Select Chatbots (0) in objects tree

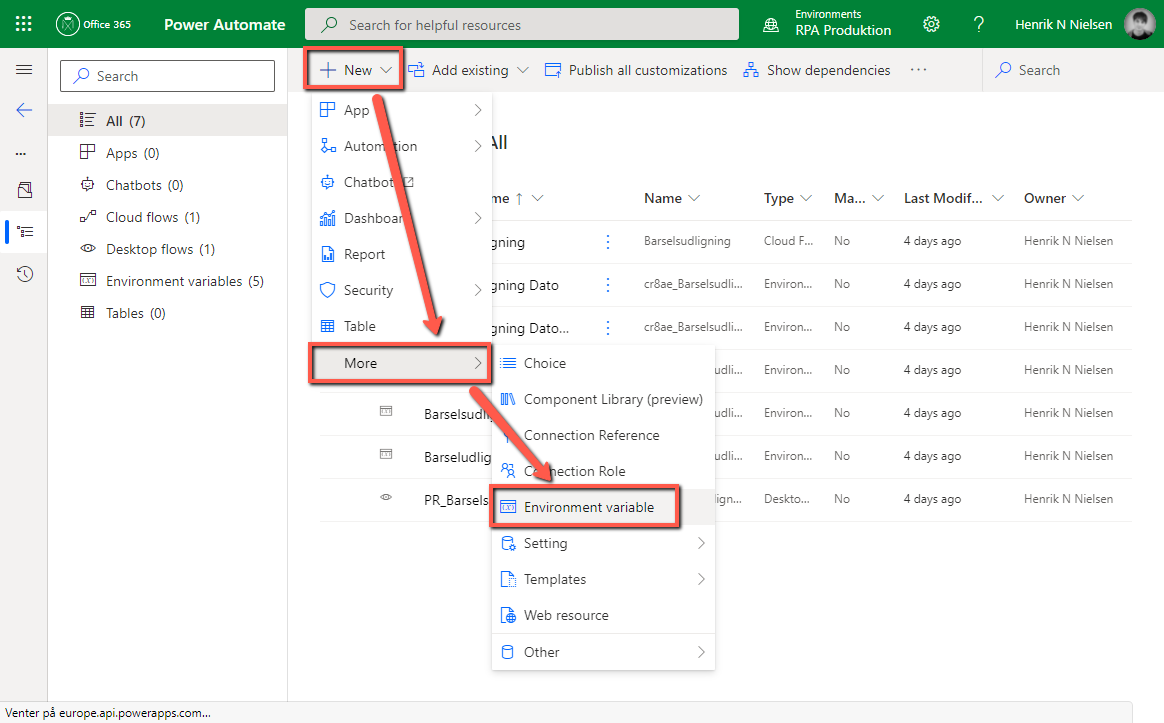click(x=168, y=185)
